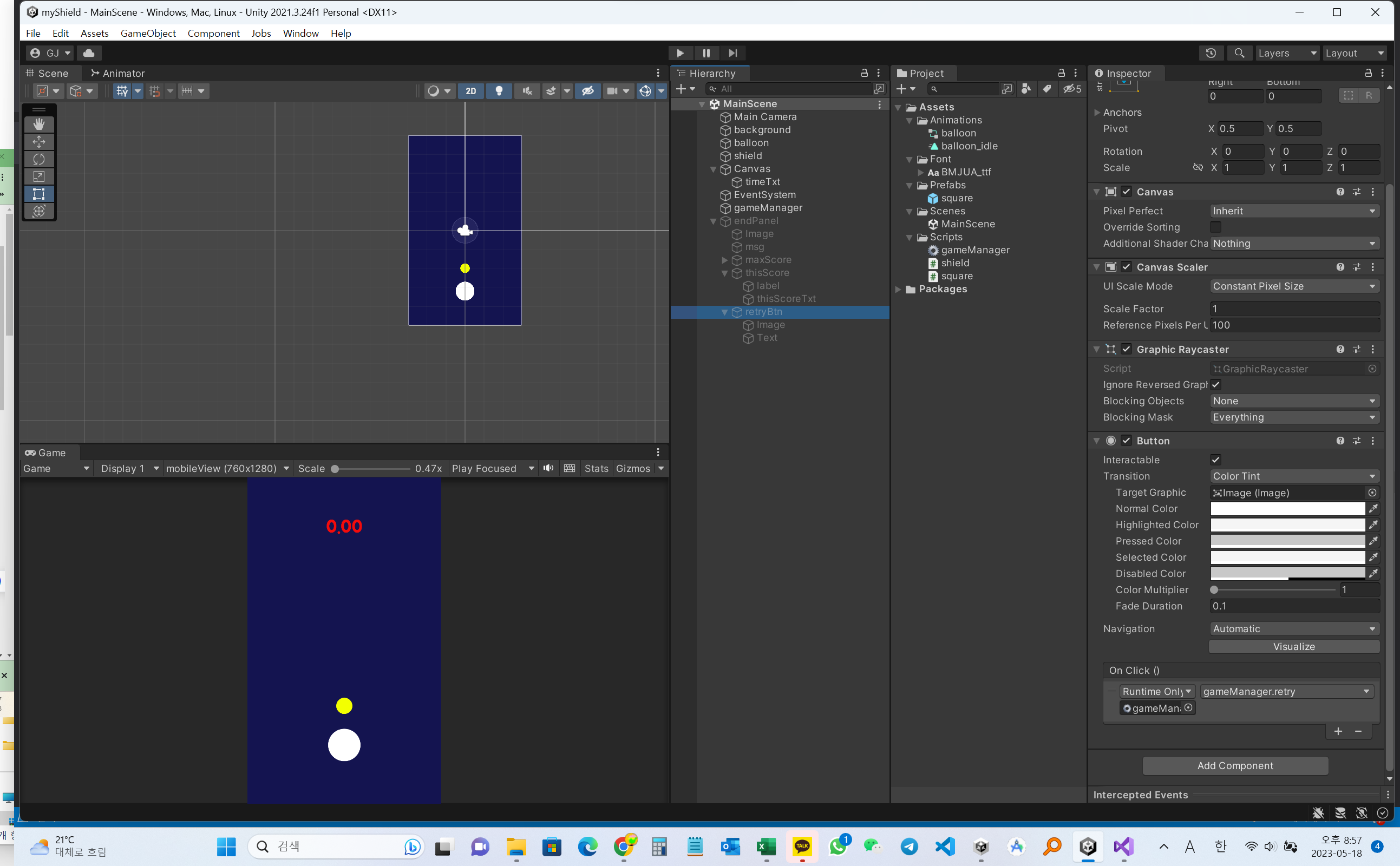
Task: Open the Layers dropdown
Action: click(x=1286, y=53)
